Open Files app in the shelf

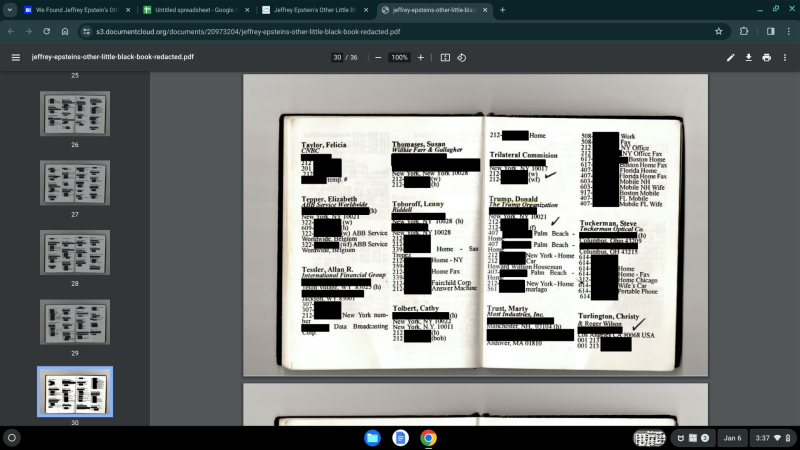[372, 438]
